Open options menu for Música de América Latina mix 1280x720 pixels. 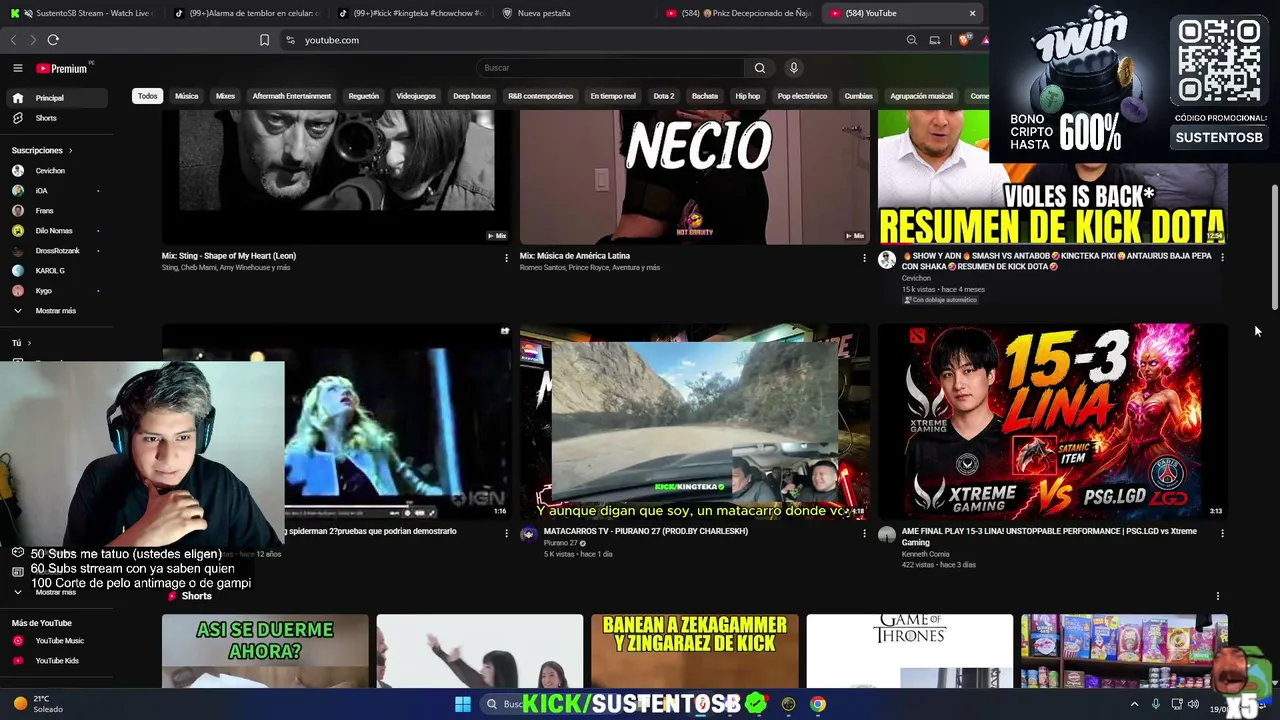click(x=864, y=258)
